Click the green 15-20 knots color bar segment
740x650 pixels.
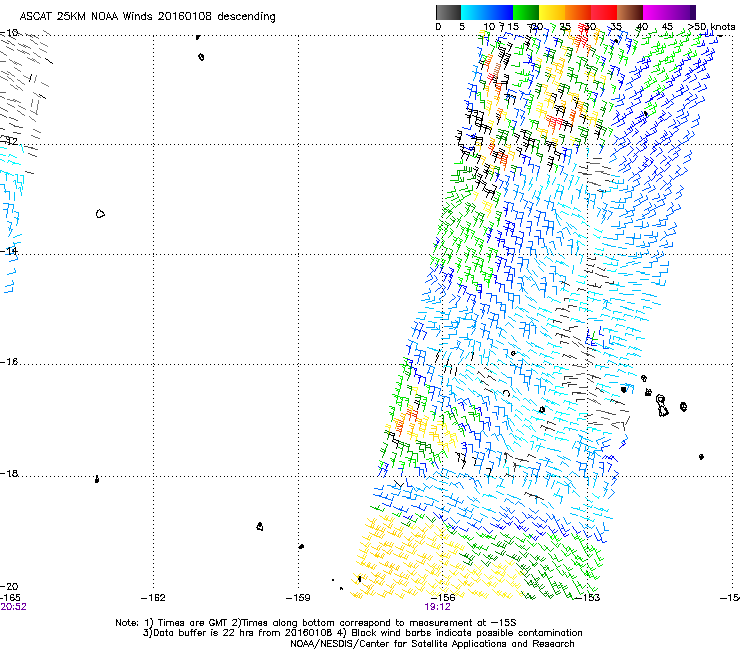click(526, 12)
